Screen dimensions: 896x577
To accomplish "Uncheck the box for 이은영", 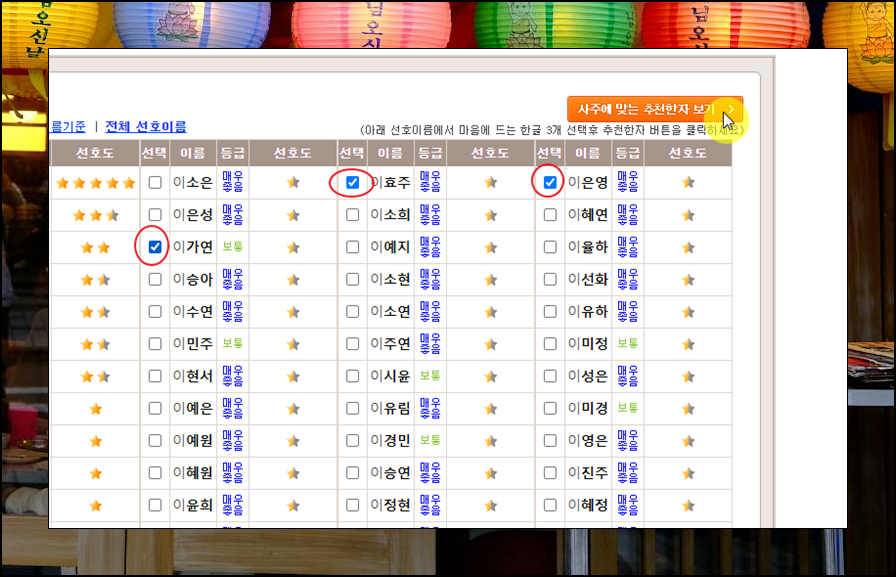I will tap(550, 182).
